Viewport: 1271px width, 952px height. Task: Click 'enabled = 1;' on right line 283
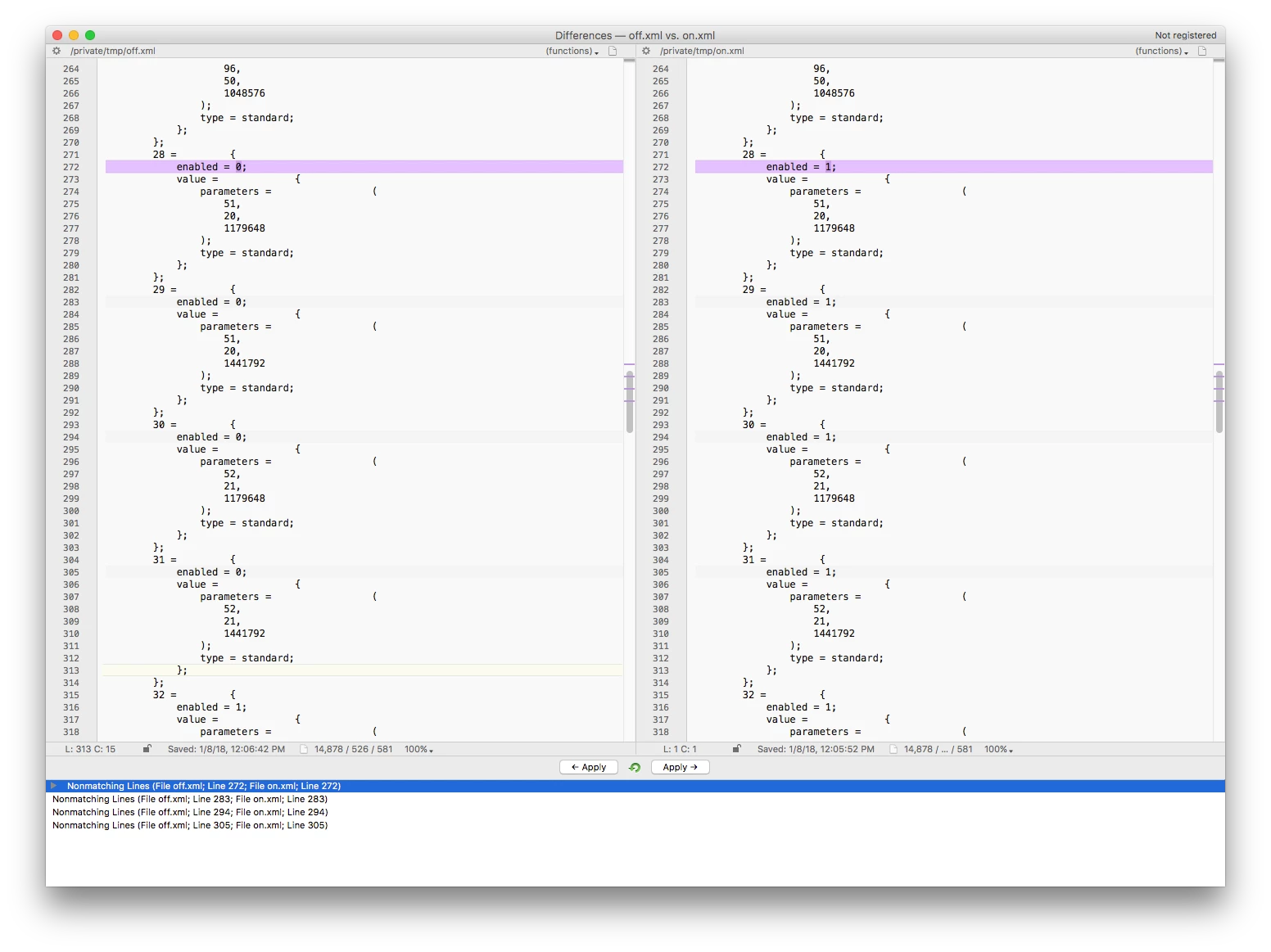click(x=801, y=302)
